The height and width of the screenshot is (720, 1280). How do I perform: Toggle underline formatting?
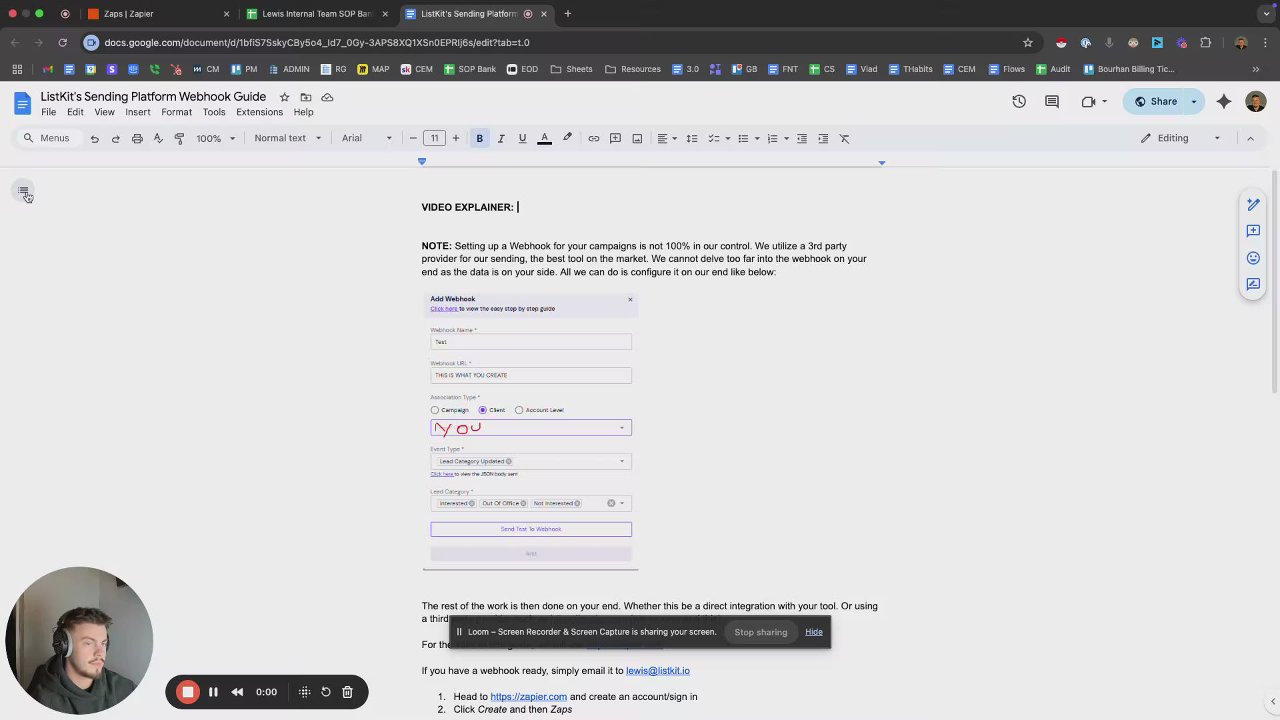click(522, 138)
